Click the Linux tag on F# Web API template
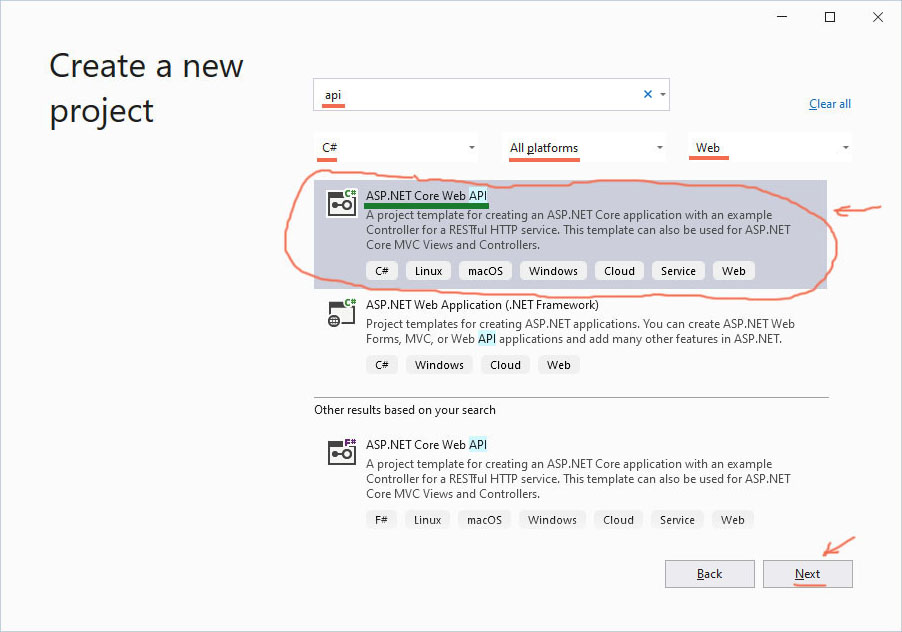This screenshot has height=632, width=902. tap(427, 520)
